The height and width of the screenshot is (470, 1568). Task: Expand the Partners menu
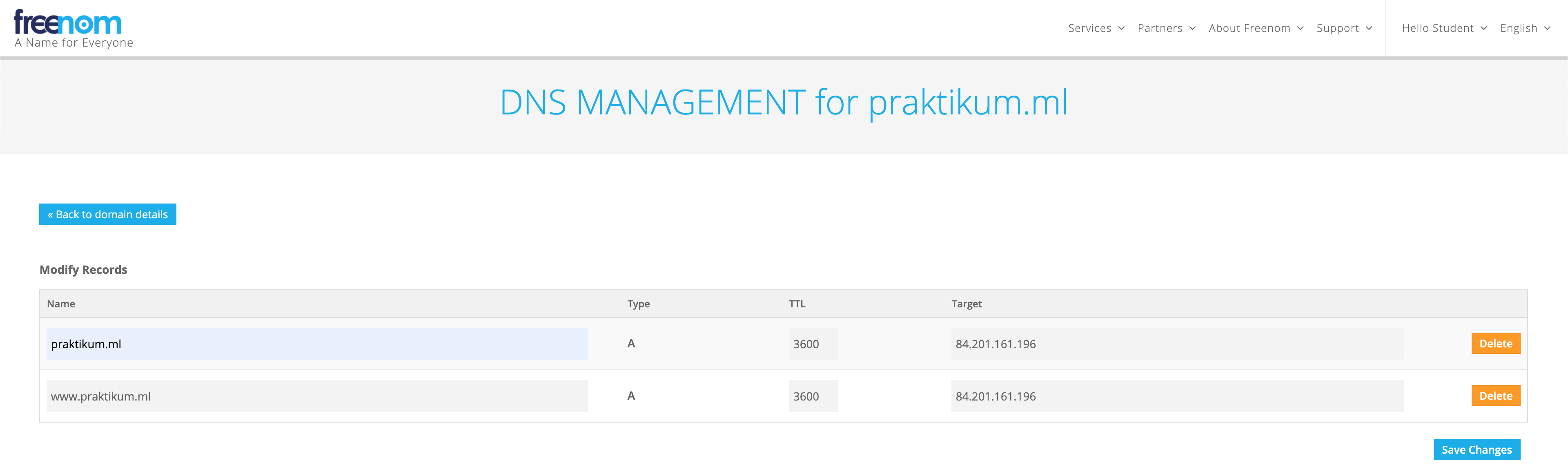click(x=1166, y=28)
